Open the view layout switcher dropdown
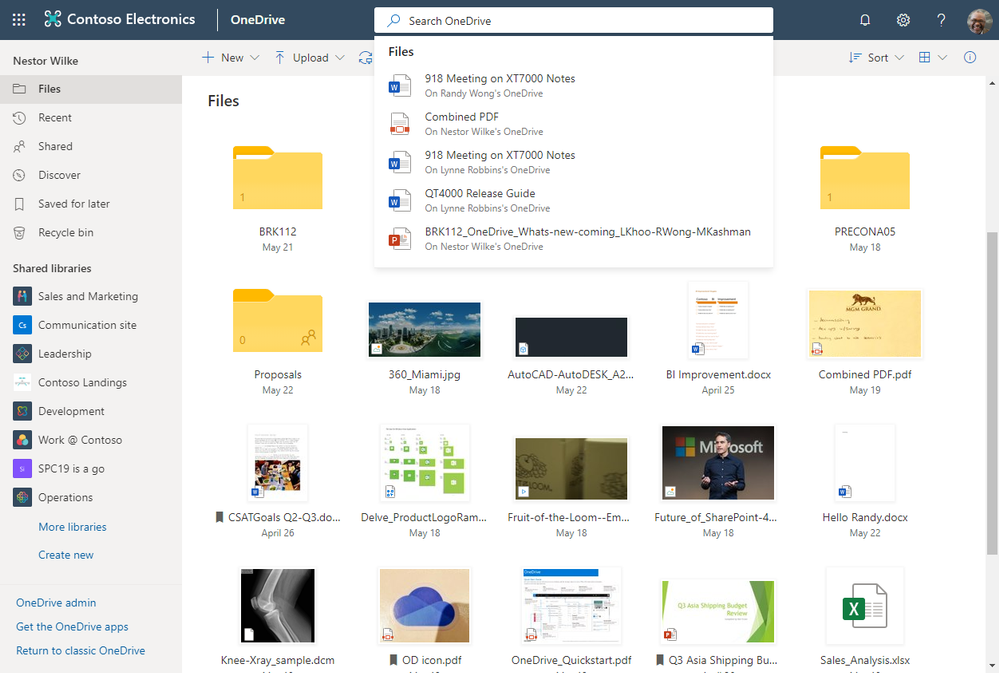 click(932, 58)
